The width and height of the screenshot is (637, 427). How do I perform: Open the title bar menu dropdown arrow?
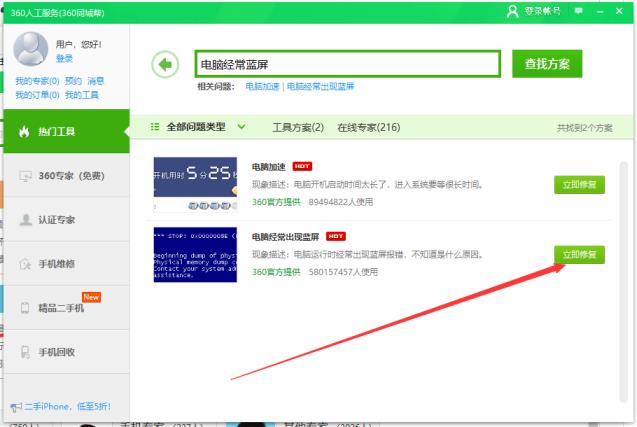tap(582, 10)
